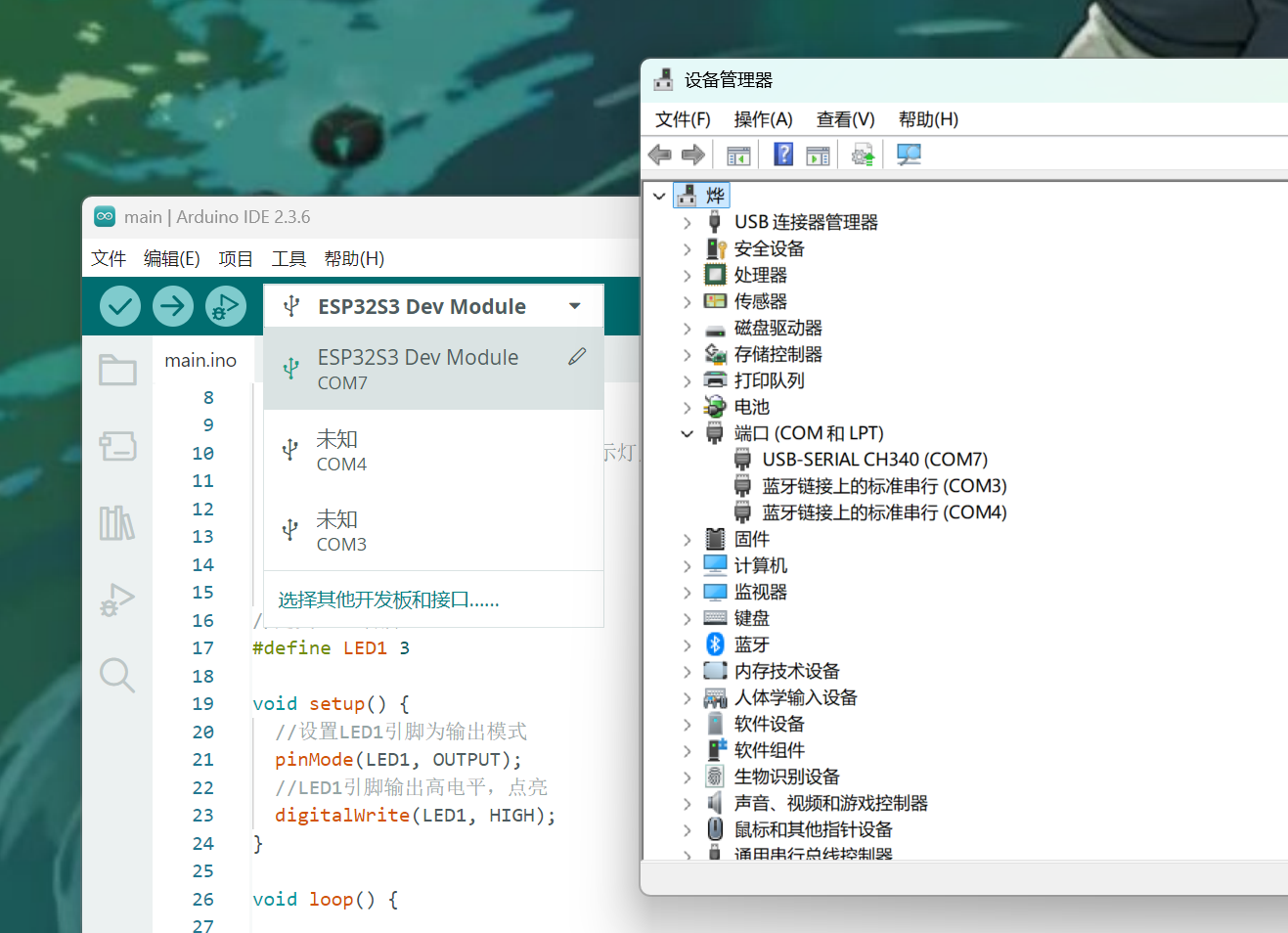Click the plug icon for USB-SERIAL CH340
Screen dimensions: 1288x933
(x=743, y=459)
